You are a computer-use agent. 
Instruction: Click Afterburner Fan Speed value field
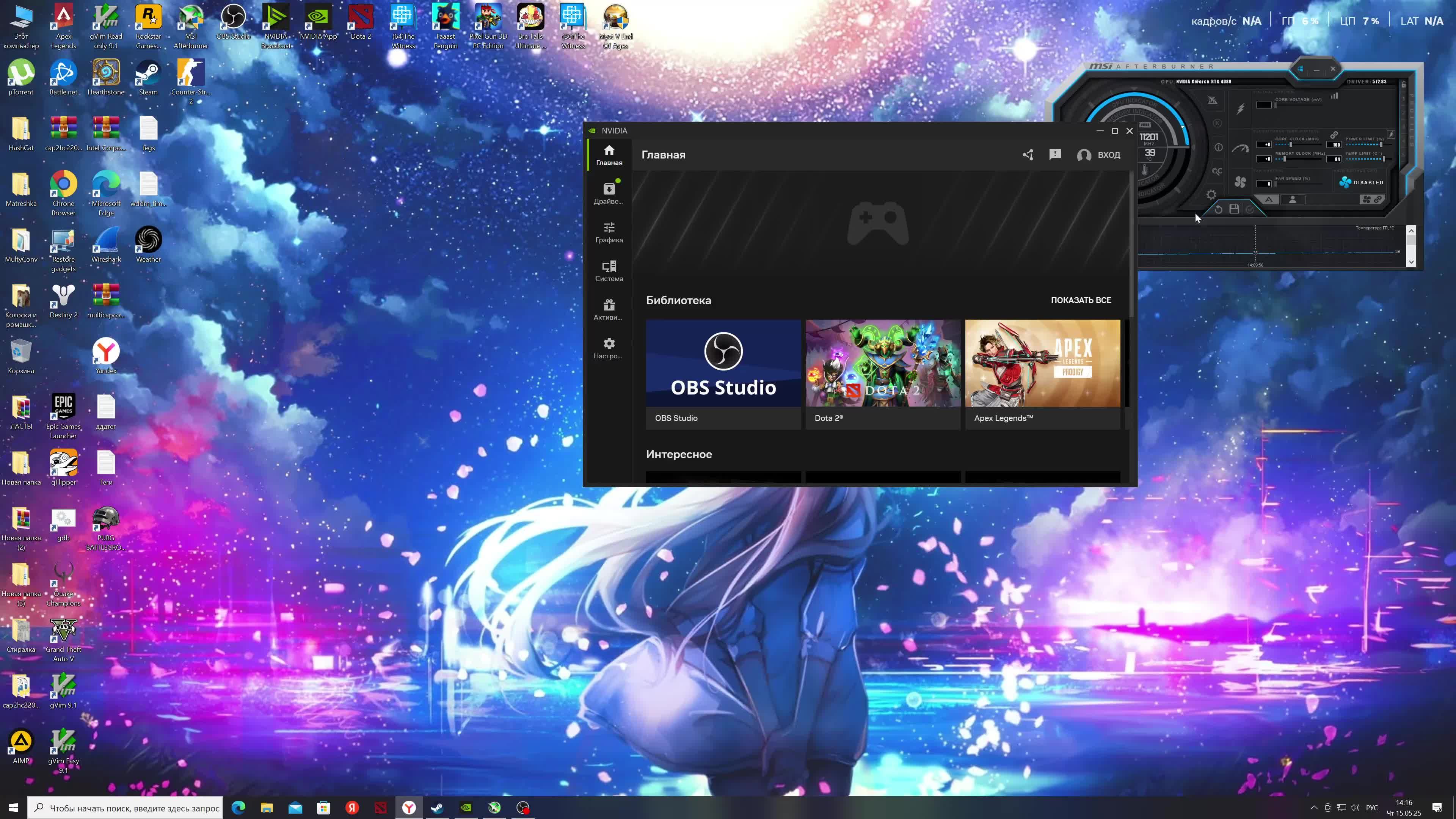[1264, 184]
